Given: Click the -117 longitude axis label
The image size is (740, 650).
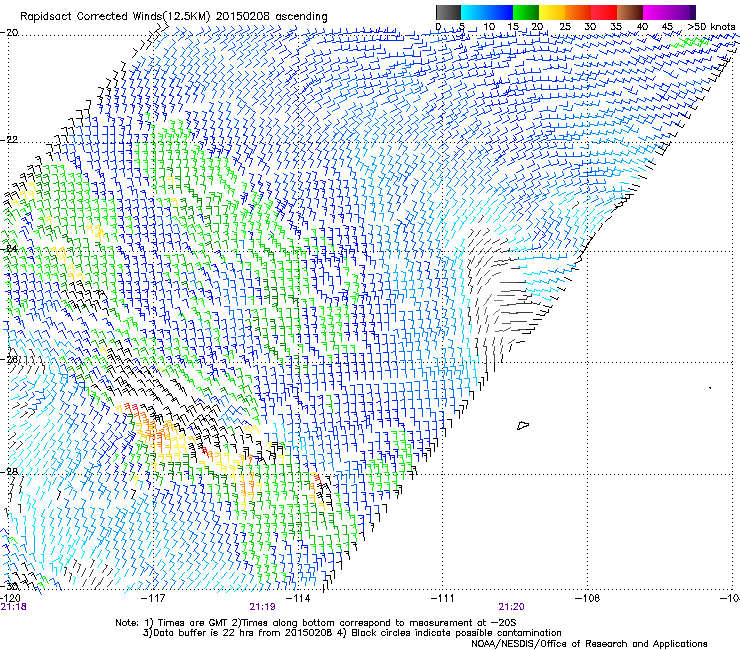Looking at the screenshot, I should point(154,598).
